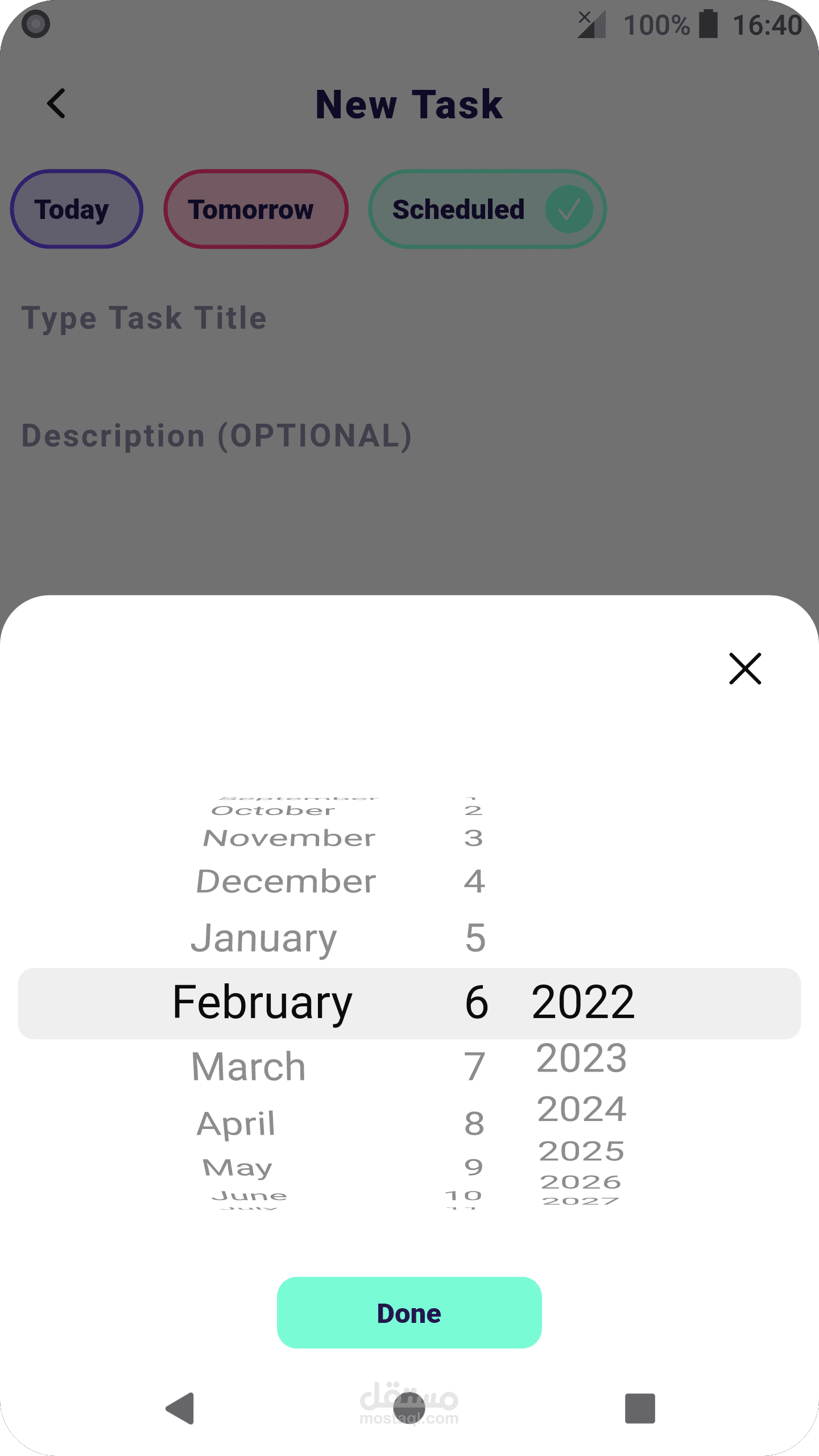Viewport: 819px width, 1456px height.
Task: Tap the Android back navigation triangle
Action: [180, 1408]
